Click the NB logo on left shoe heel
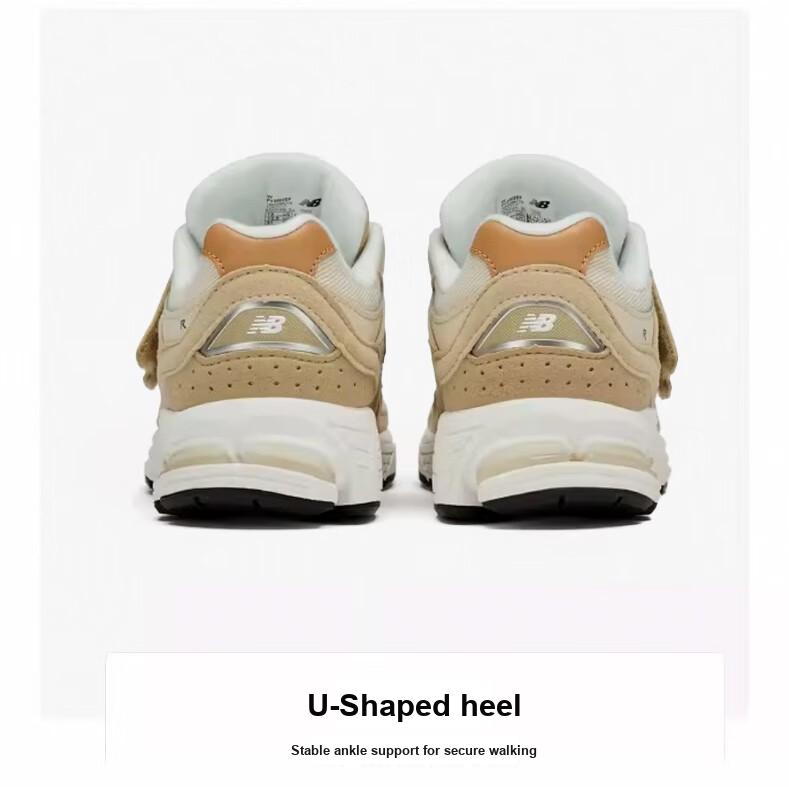Viewport: 789px width, 789px height. coord(267,325)
